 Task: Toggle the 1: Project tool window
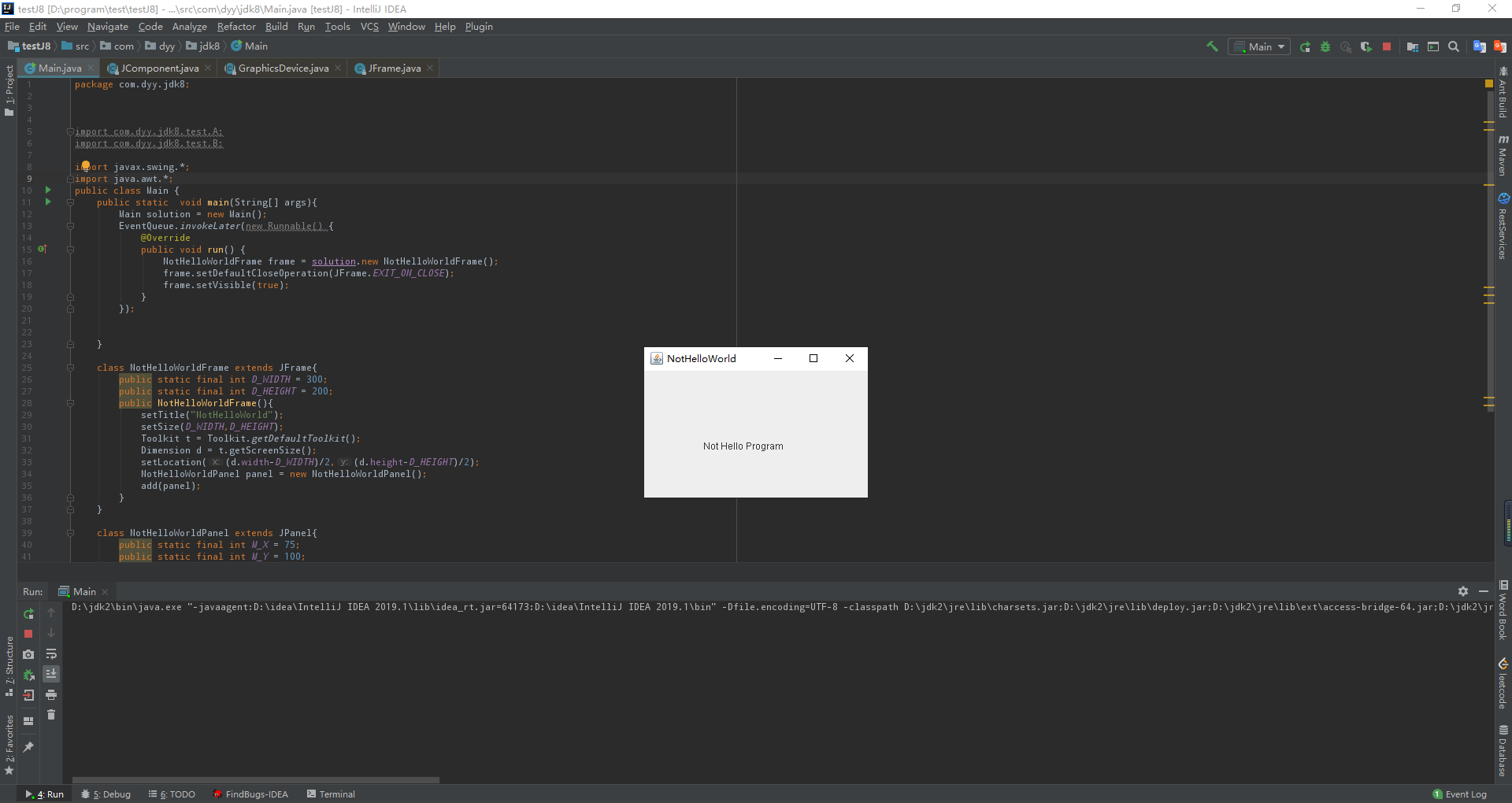pyautogui.click(x=9, y=89)
